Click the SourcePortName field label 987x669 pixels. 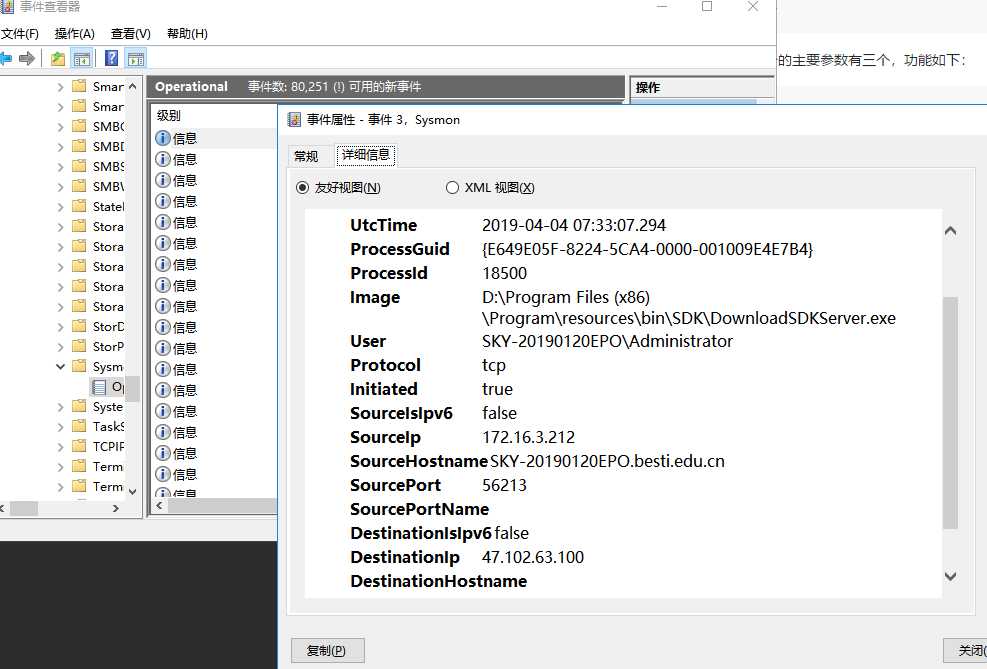(x=419, y=509)
